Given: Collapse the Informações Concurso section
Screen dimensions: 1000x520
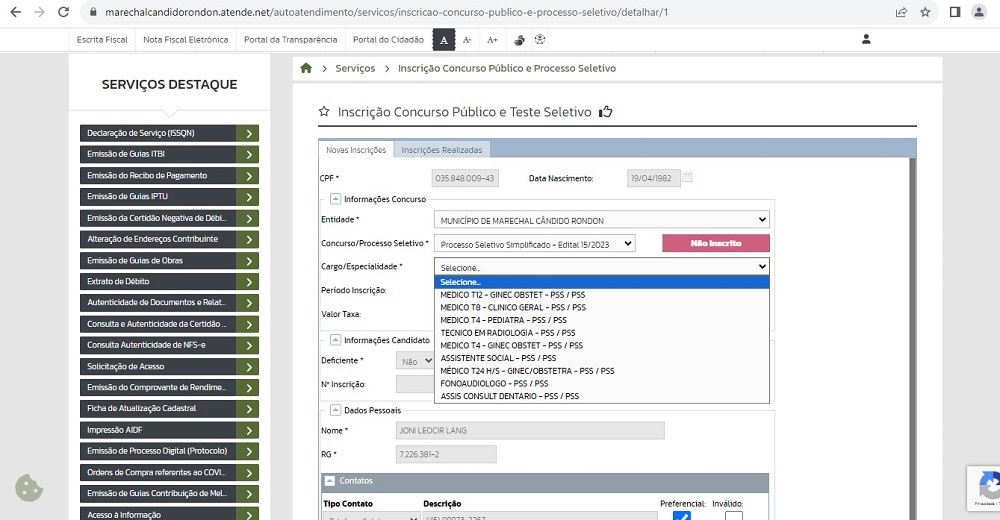Looking at the screenshot, I should point(335,199).
